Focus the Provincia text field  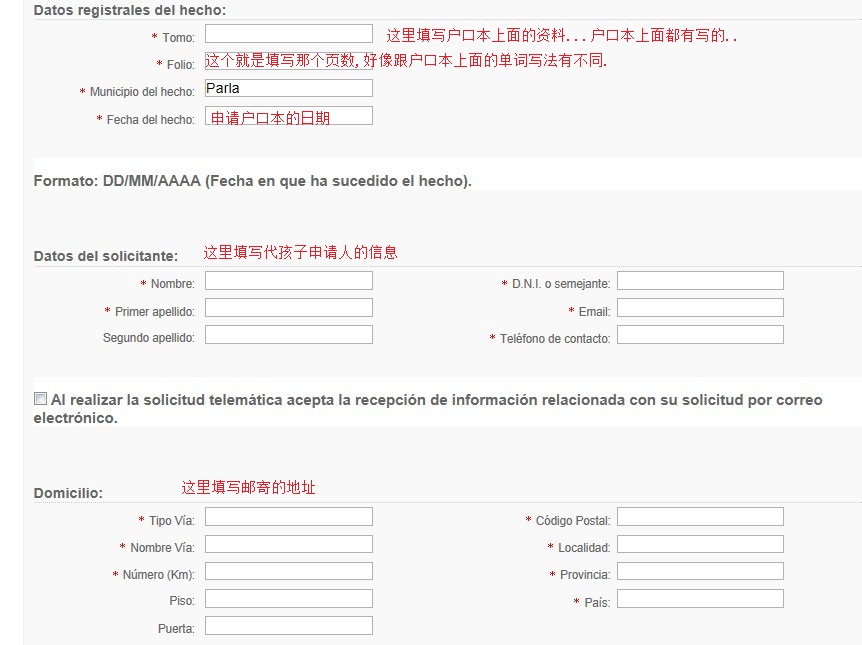699,572
